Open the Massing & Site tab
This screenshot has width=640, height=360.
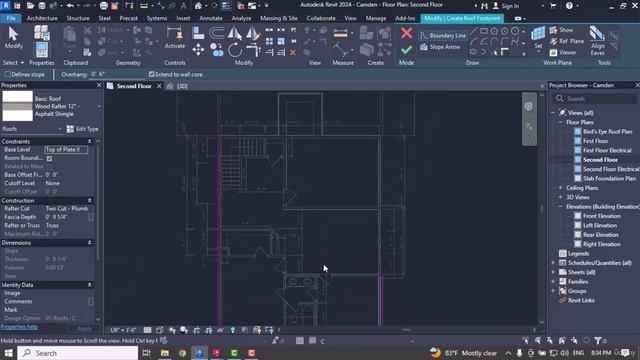click(x=279, y=18)
